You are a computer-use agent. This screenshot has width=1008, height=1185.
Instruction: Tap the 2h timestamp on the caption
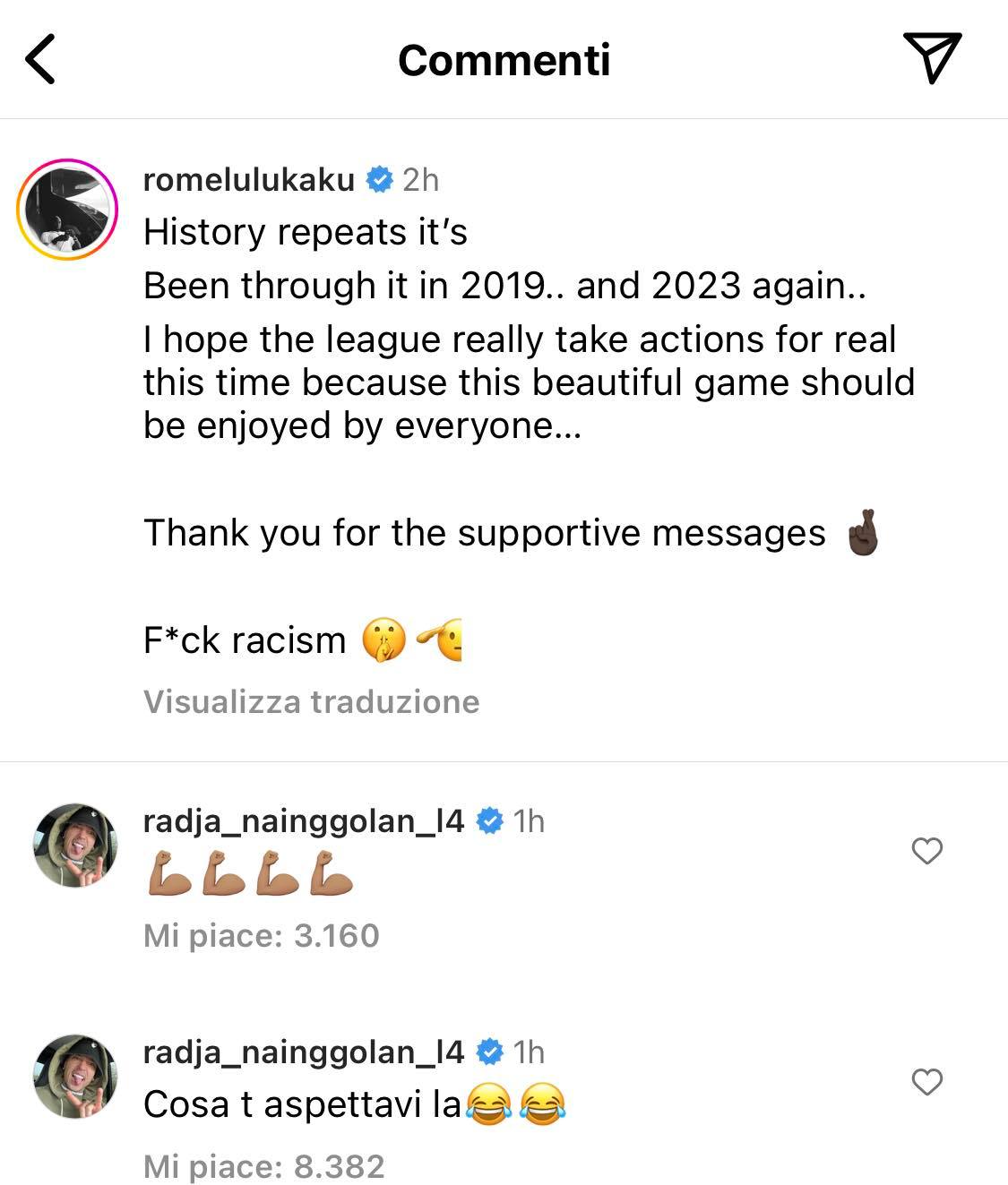420,180
